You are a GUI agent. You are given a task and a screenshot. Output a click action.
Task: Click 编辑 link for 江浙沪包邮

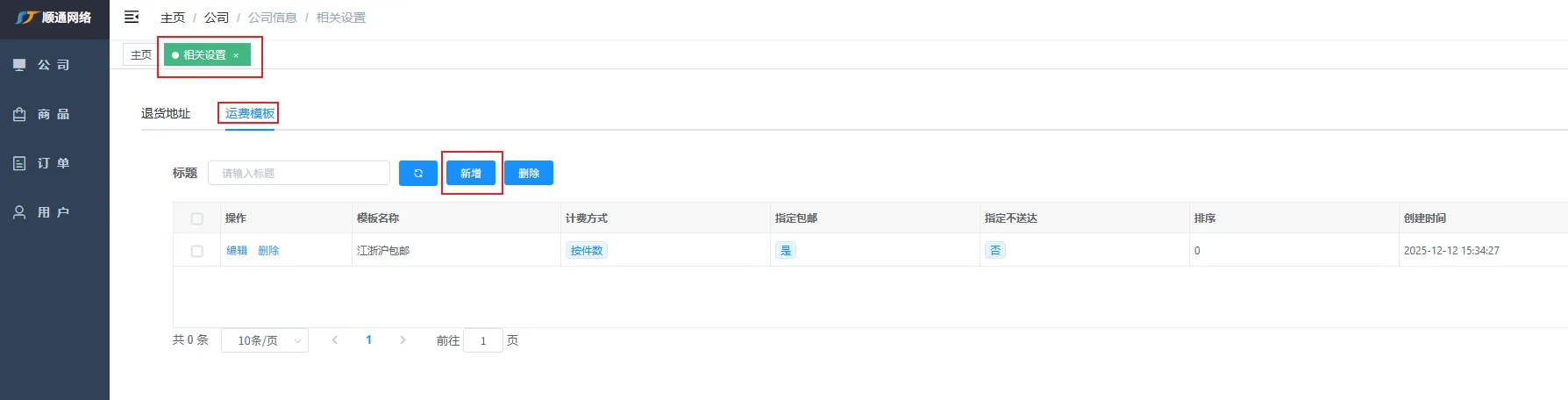pyautogui.click(x=237, y=251)
